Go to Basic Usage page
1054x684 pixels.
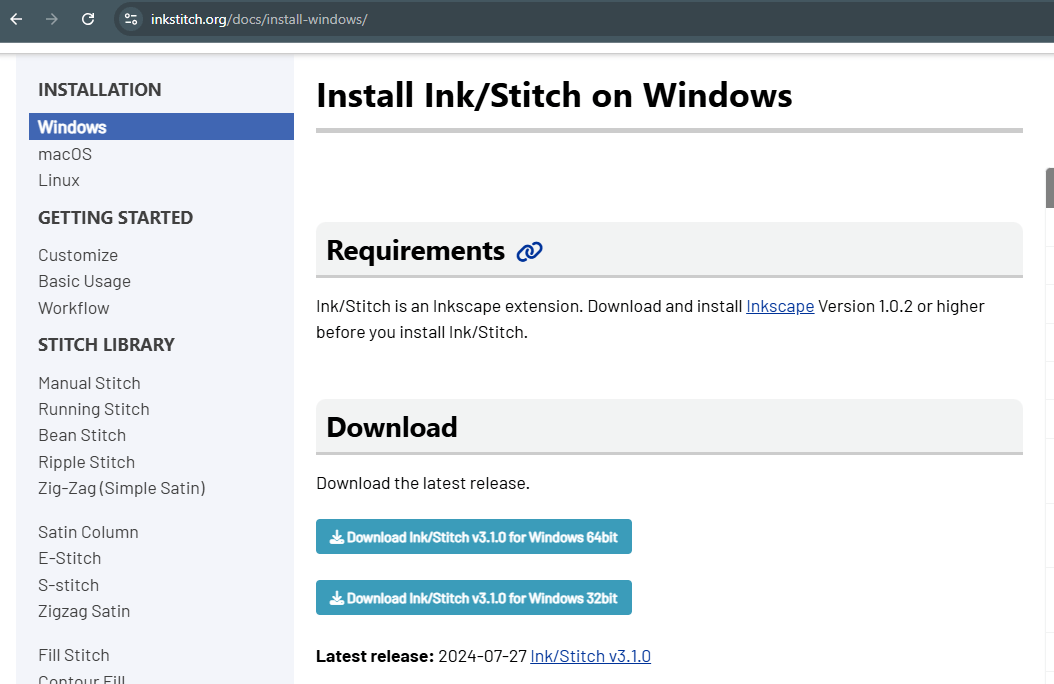pos(84,282)
